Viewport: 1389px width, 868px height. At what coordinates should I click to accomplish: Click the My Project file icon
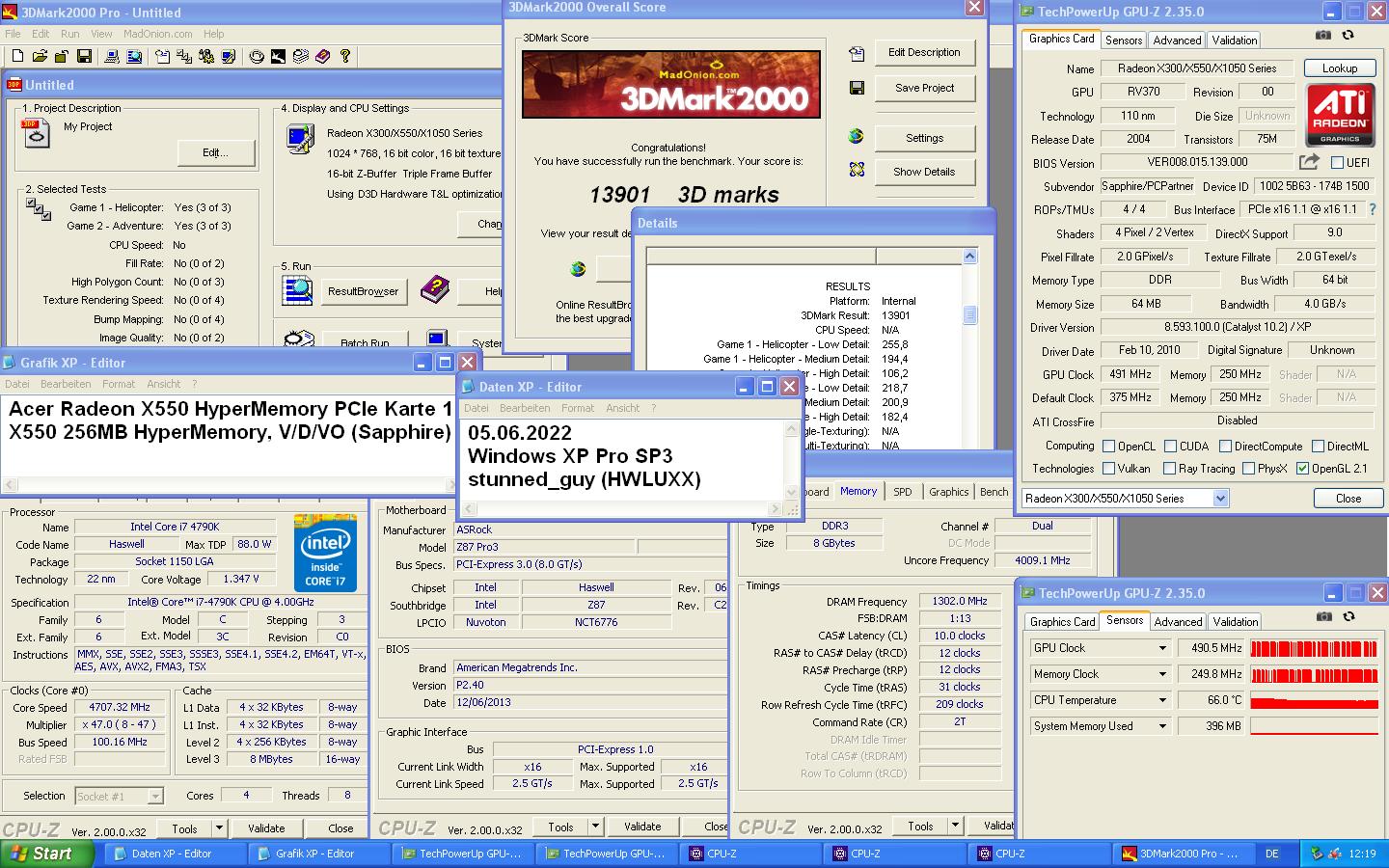tap(35, 133)
